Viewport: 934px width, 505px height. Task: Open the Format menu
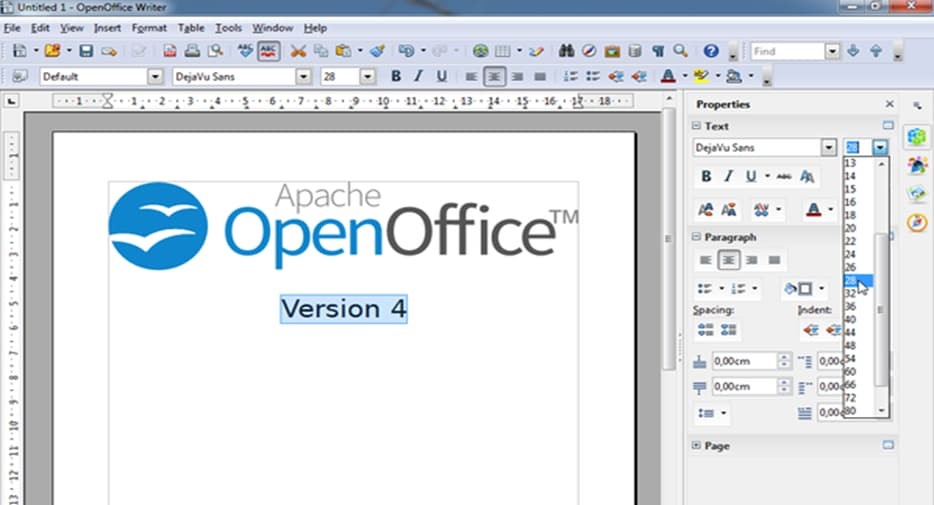[149, 28]
